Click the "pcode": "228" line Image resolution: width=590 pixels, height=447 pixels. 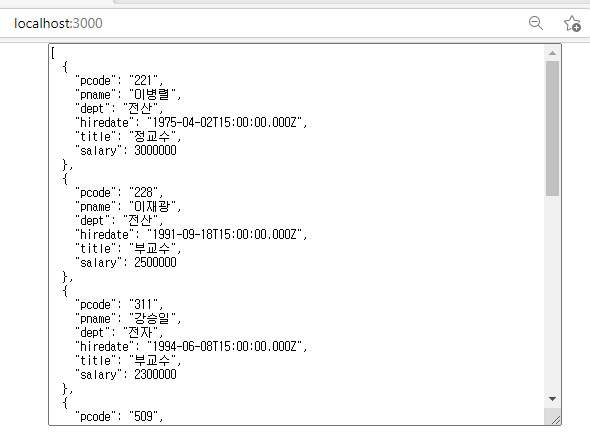pyautogui.click(x=119, y=193)
